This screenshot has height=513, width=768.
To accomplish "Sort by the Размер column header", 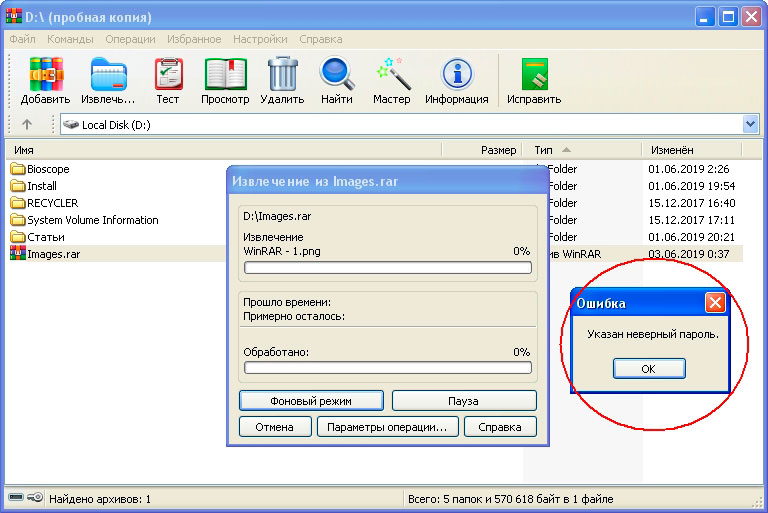I will click(481, 150).
